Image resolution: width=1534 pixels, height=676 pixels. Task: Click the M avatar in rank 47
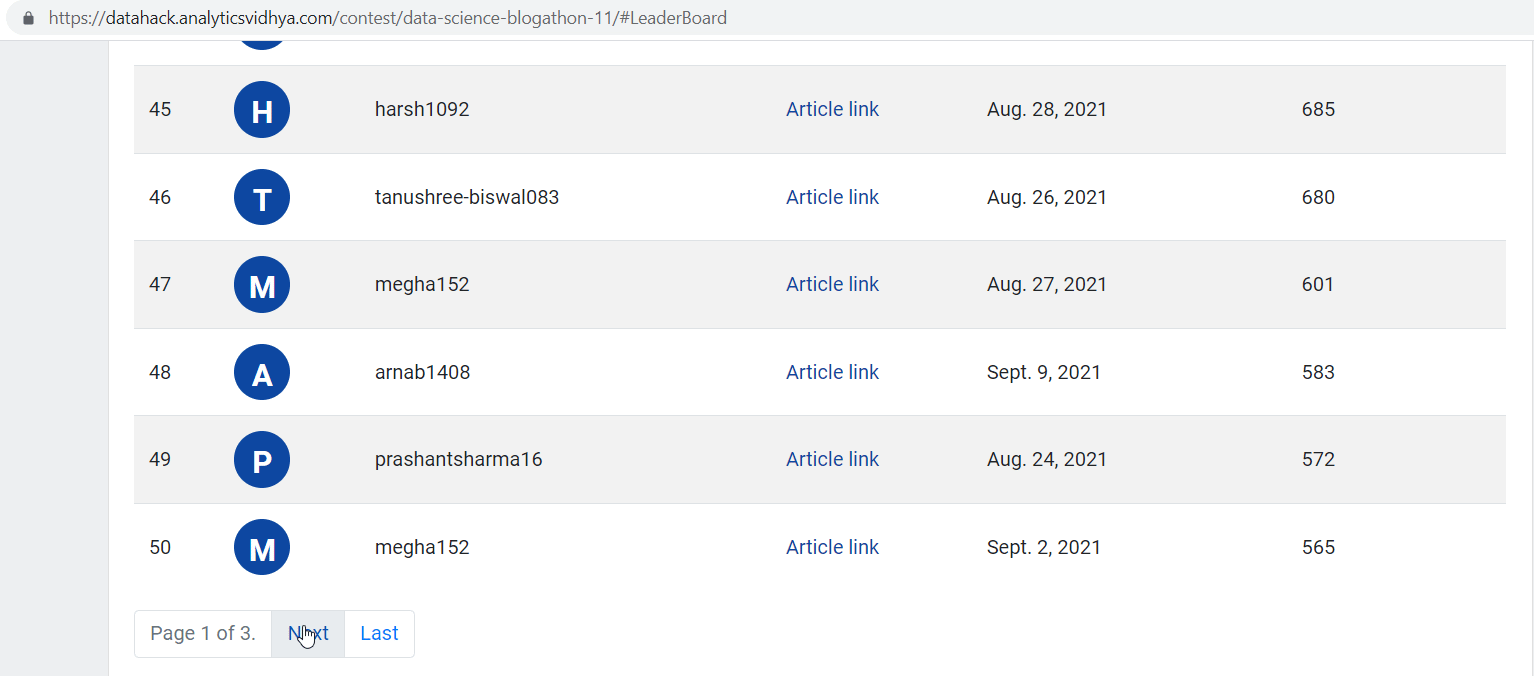(262, 285)
